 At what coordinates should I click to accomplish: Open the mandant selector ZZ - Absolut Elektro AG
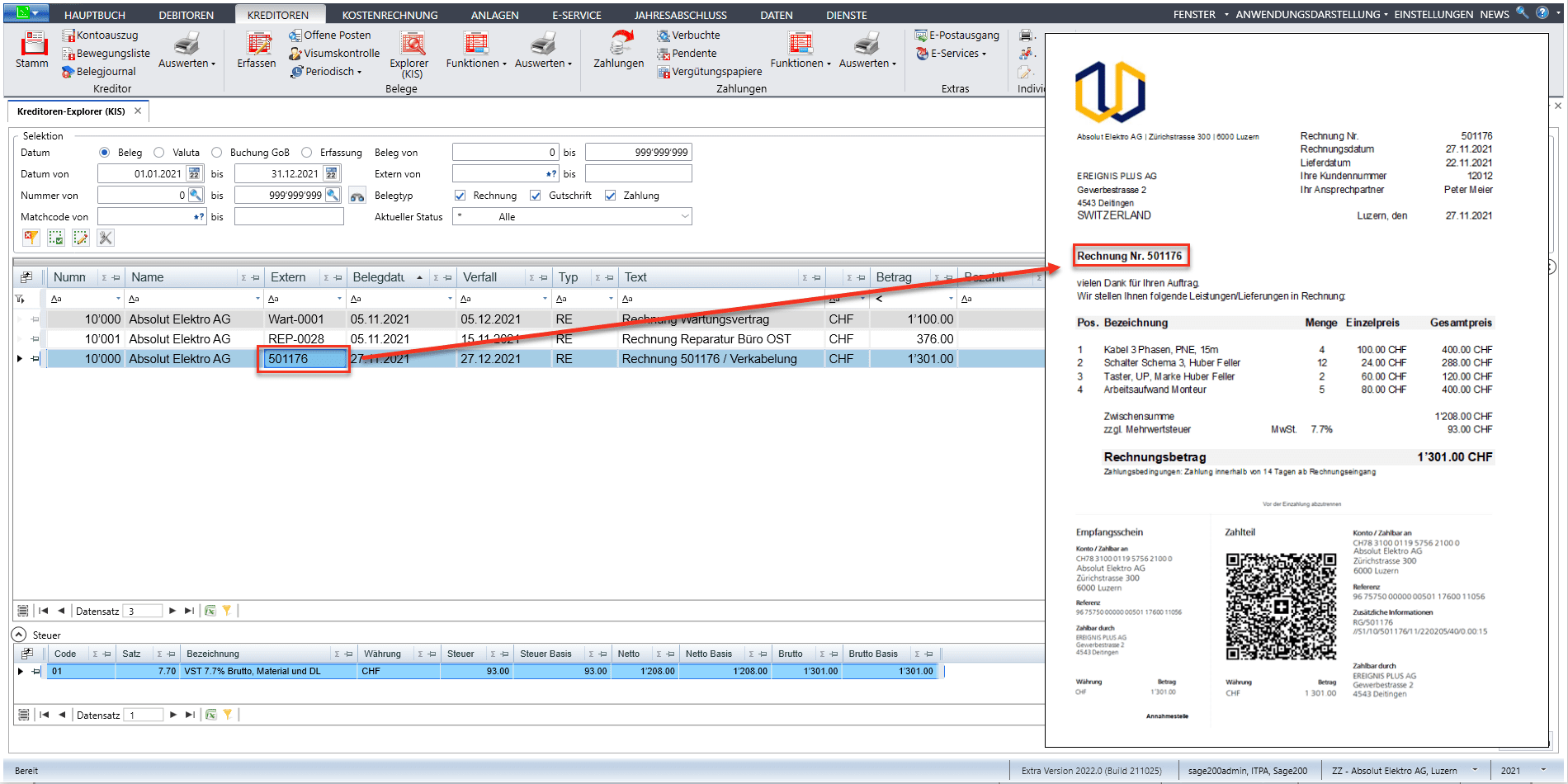(x=1404, y=771)
